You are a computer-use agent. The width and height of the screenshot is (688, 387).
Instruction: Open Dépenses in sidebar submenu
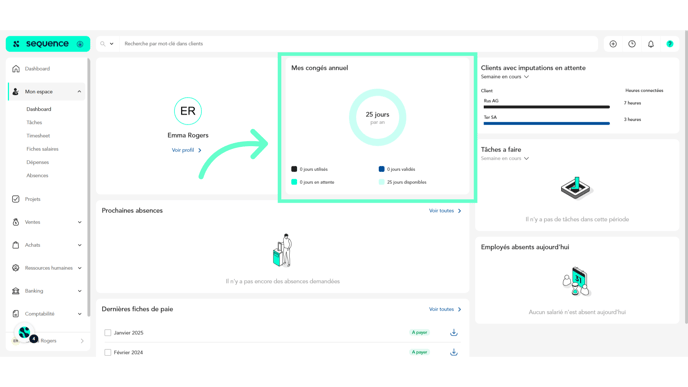(37, 162)
